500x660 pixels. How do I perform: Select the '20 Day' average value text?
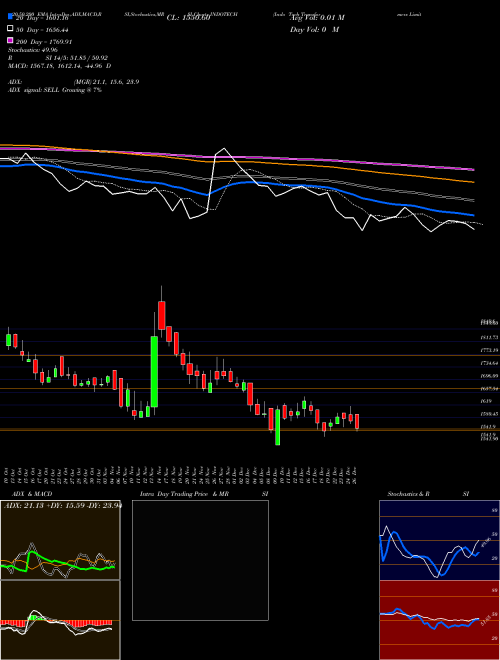pos(42,18)
